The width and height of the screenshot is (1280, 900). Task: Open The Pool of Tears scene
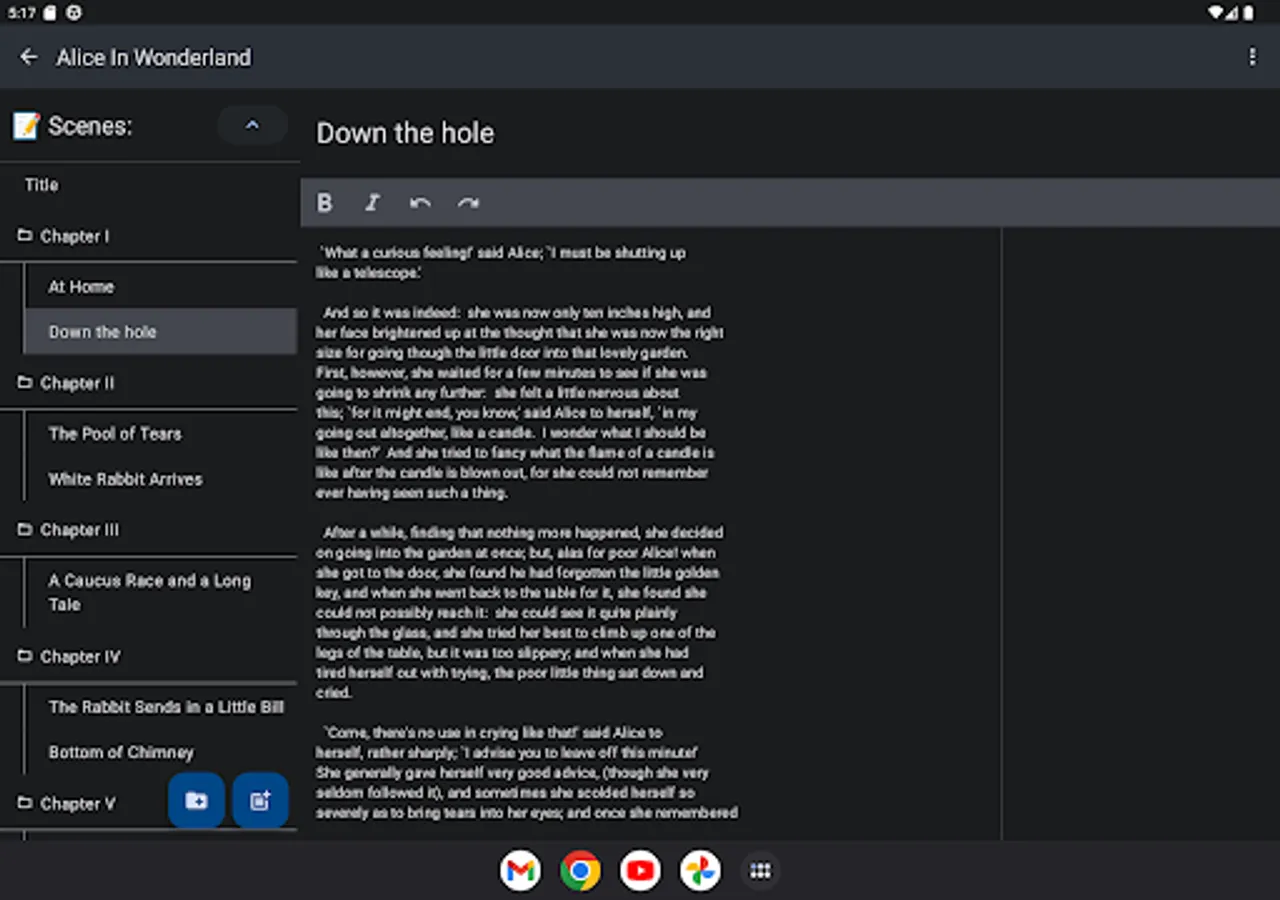click(160, 434)
